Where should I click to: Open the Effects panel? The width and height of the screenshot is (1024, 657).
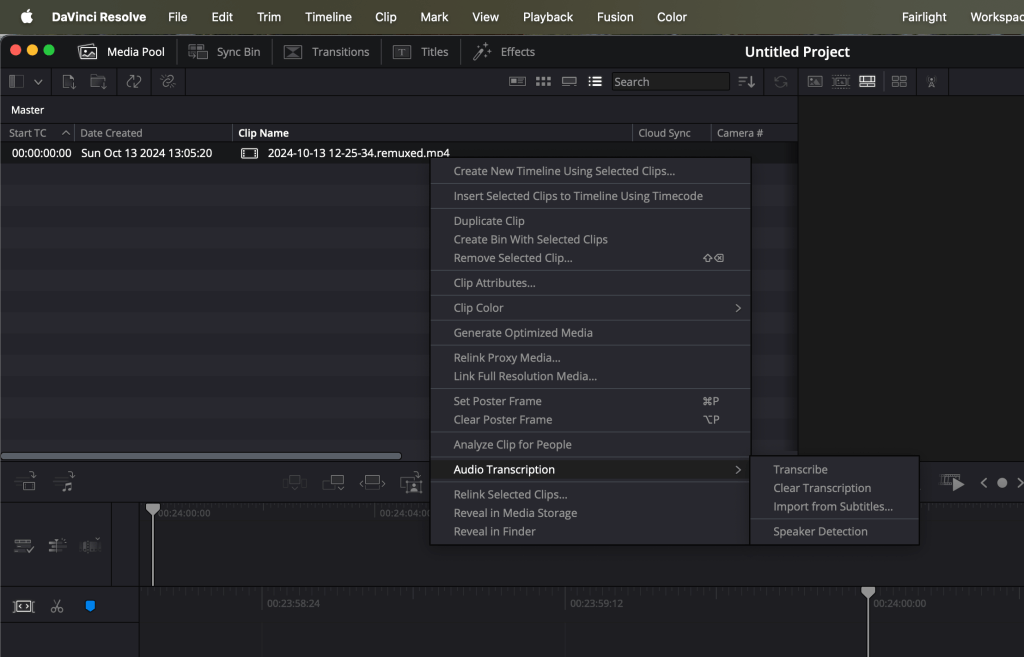tap(504, 52)
